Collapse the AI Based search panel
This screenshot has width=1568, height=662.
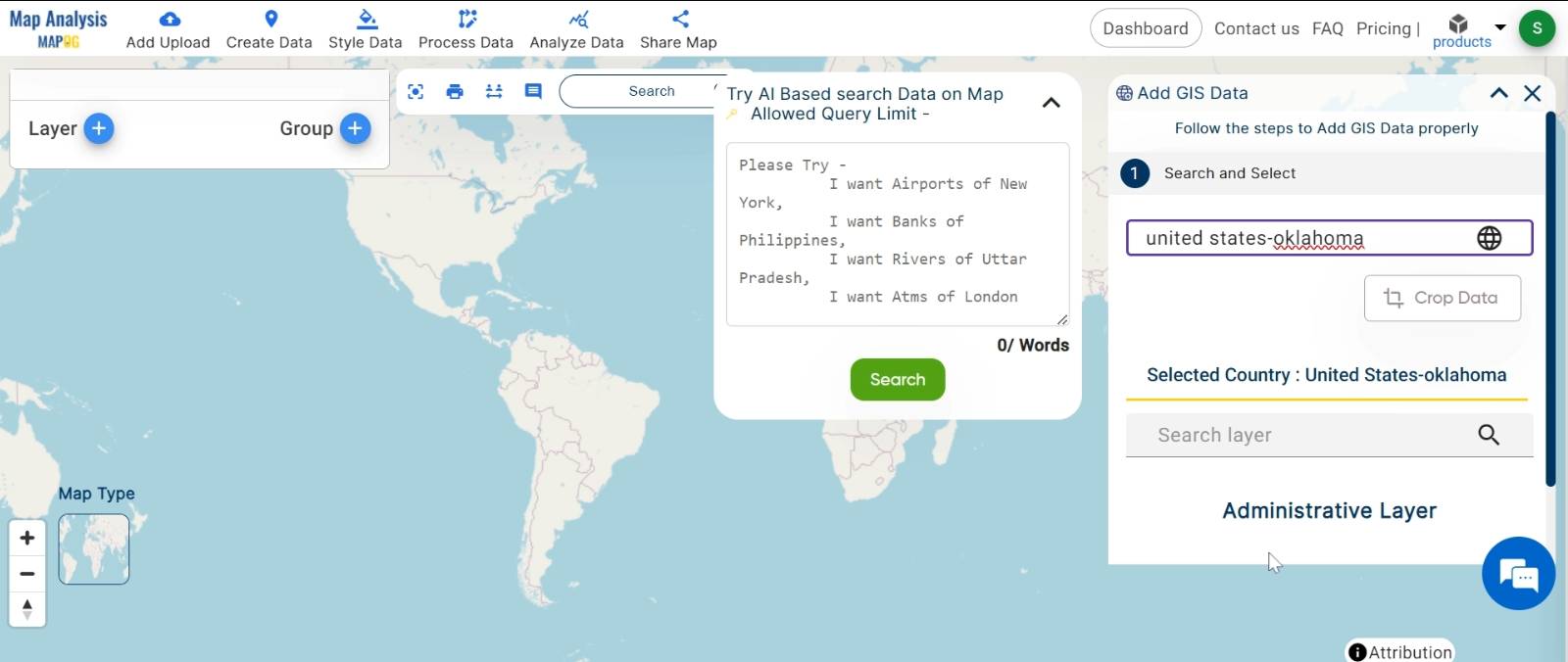pyautogui.click(x=1051, y=103)
